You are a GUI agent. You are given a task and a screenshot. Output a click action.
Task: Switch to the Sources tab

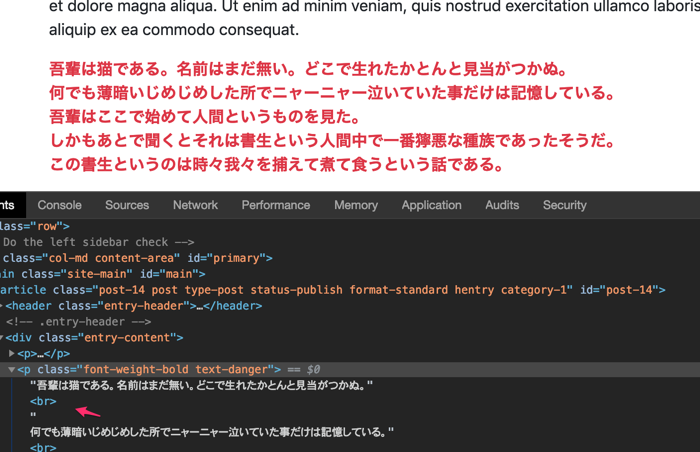point(127,205)
